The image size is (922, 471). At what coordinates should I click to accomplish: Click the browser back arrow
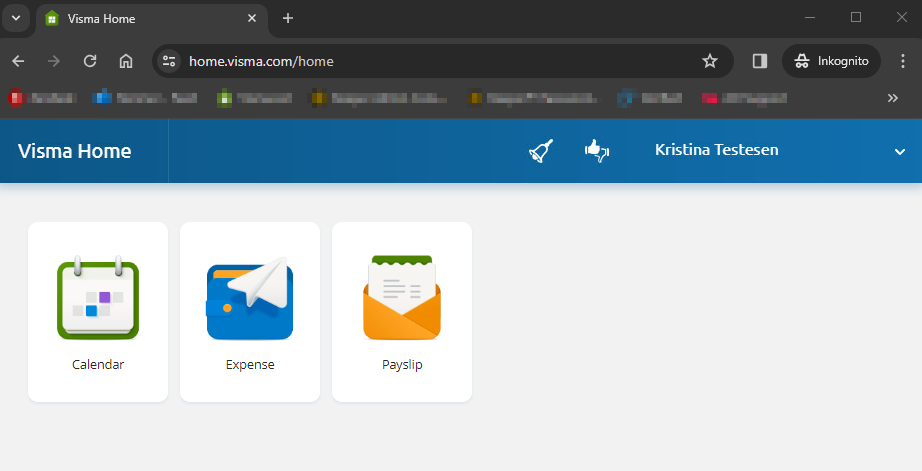point(18,61)
